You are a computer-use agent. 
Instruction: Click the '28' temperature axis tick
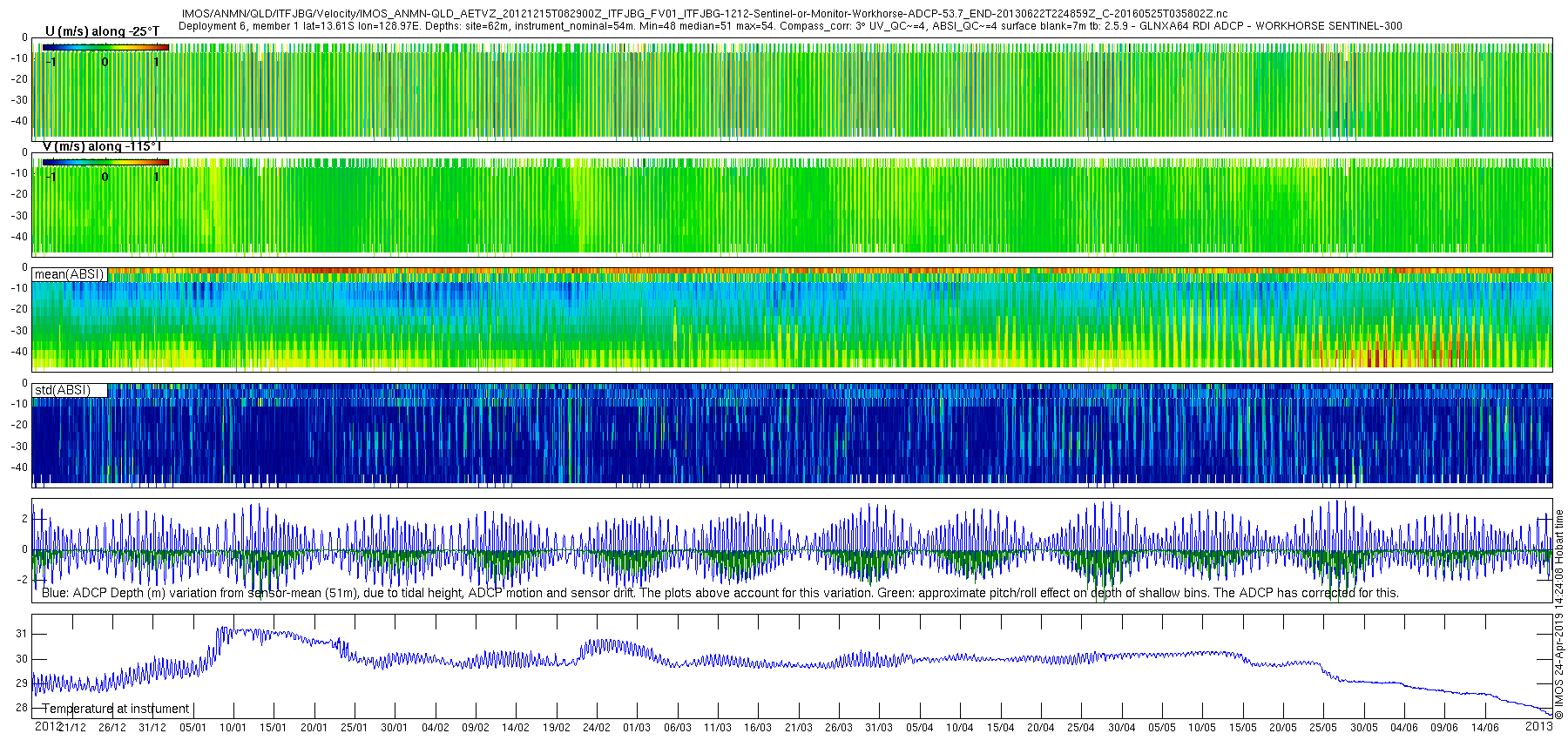point(23,708)
